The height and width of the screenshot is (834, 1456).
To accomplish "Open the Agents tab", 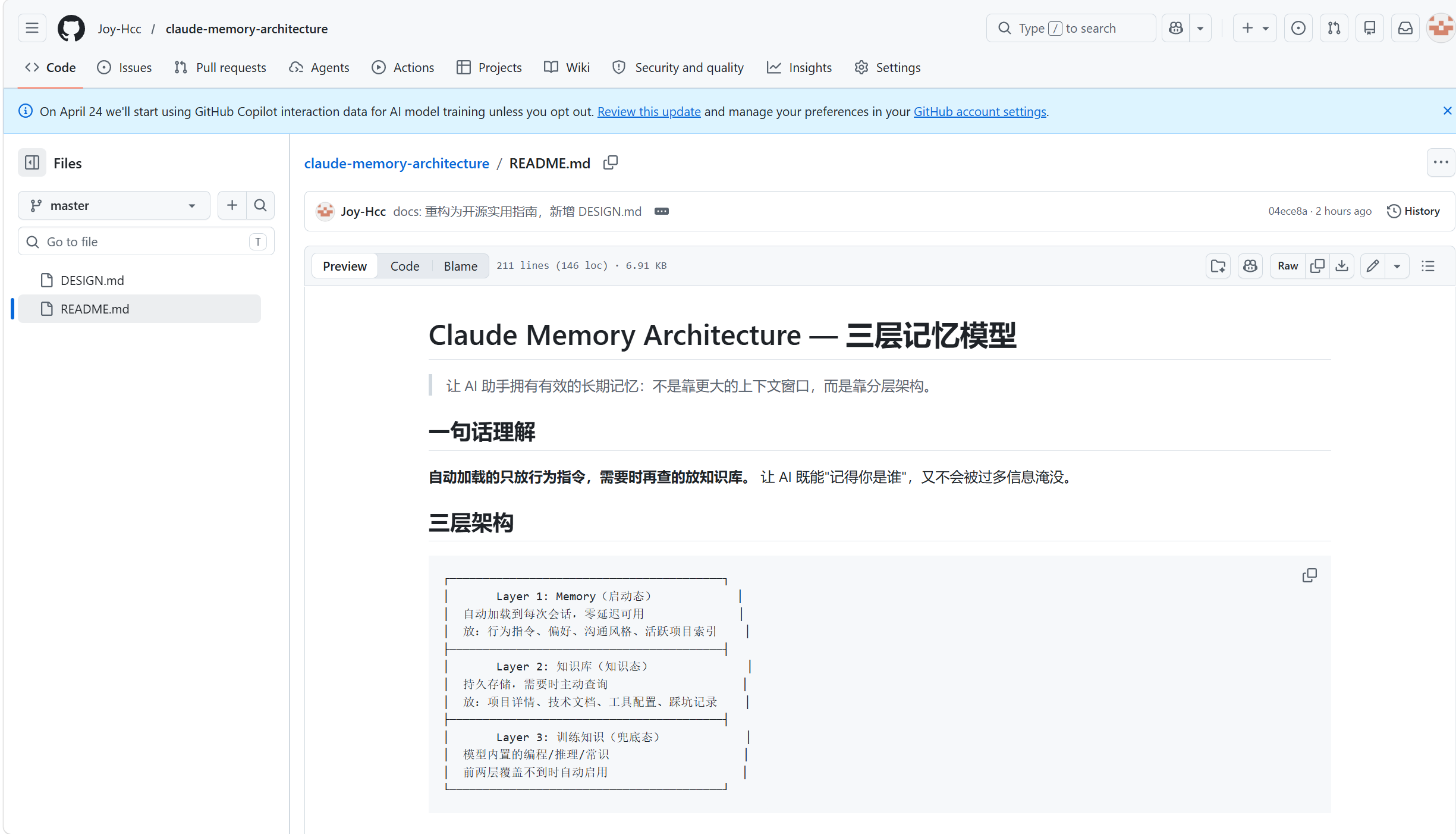I will 319,67.
